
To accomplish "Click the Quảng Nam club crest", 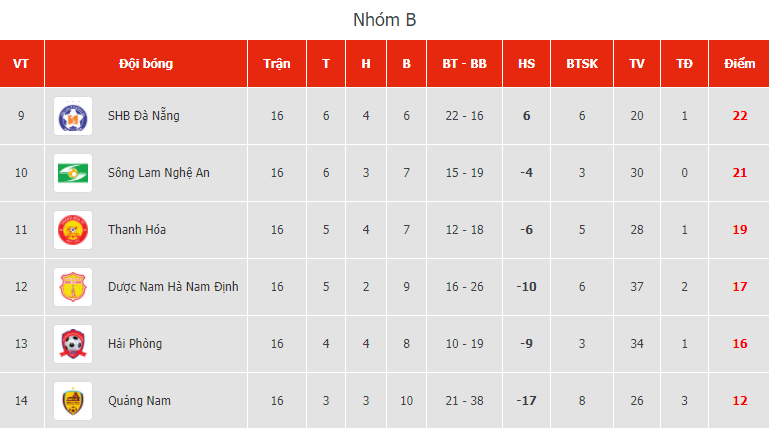I will coord(73,401).
